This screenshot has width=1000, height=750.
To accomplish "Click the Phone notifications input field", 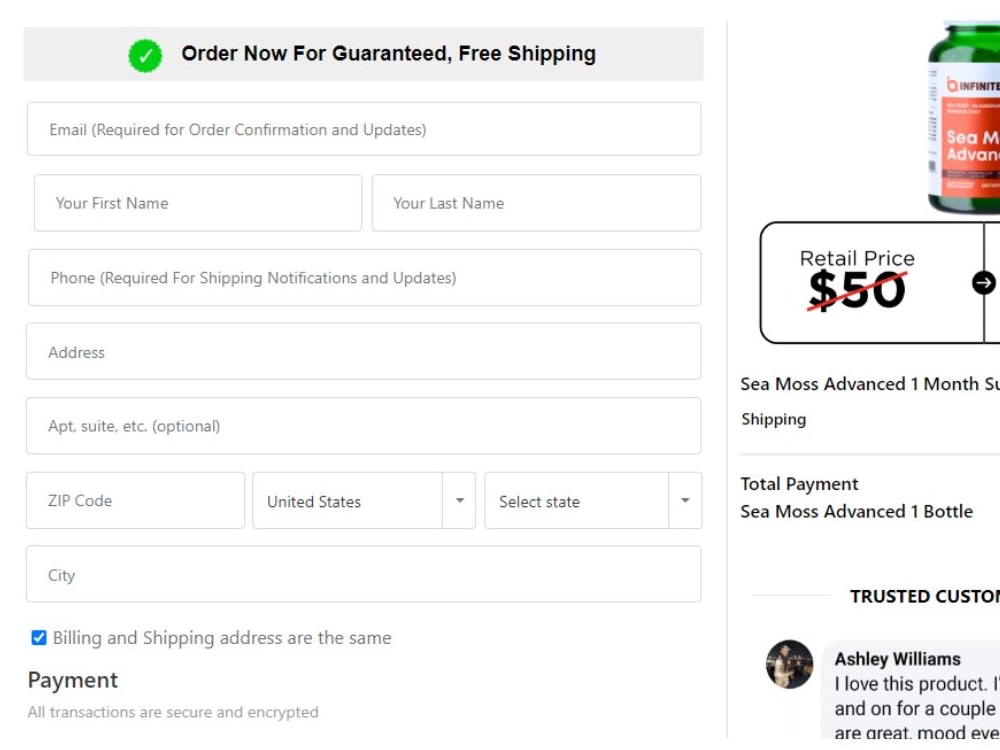I will (x=362, y=278).
